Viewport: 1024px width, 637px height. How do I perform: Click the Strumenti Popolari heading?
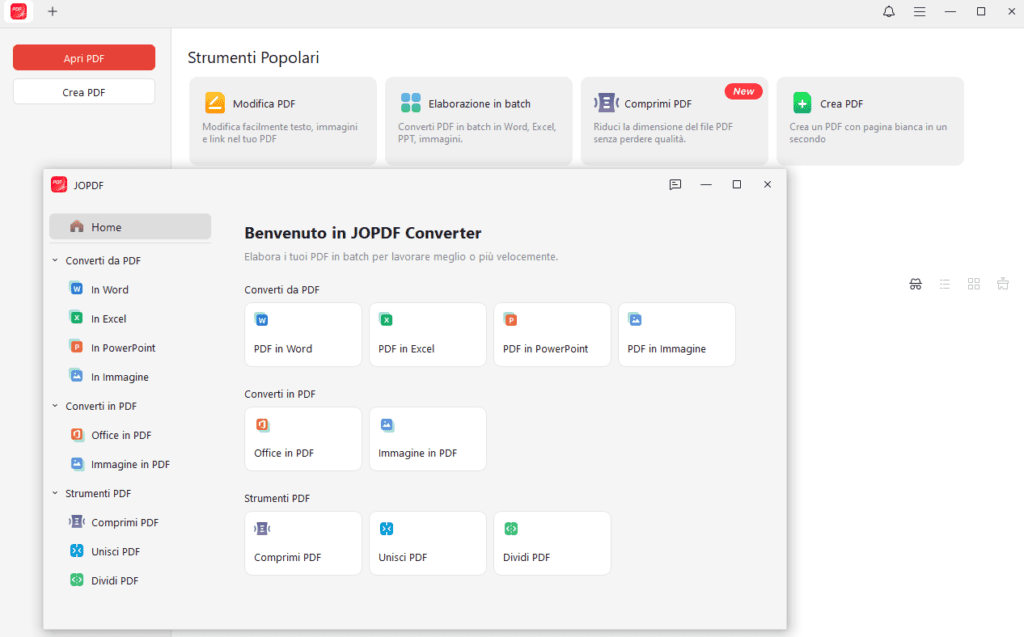(253, 57)
